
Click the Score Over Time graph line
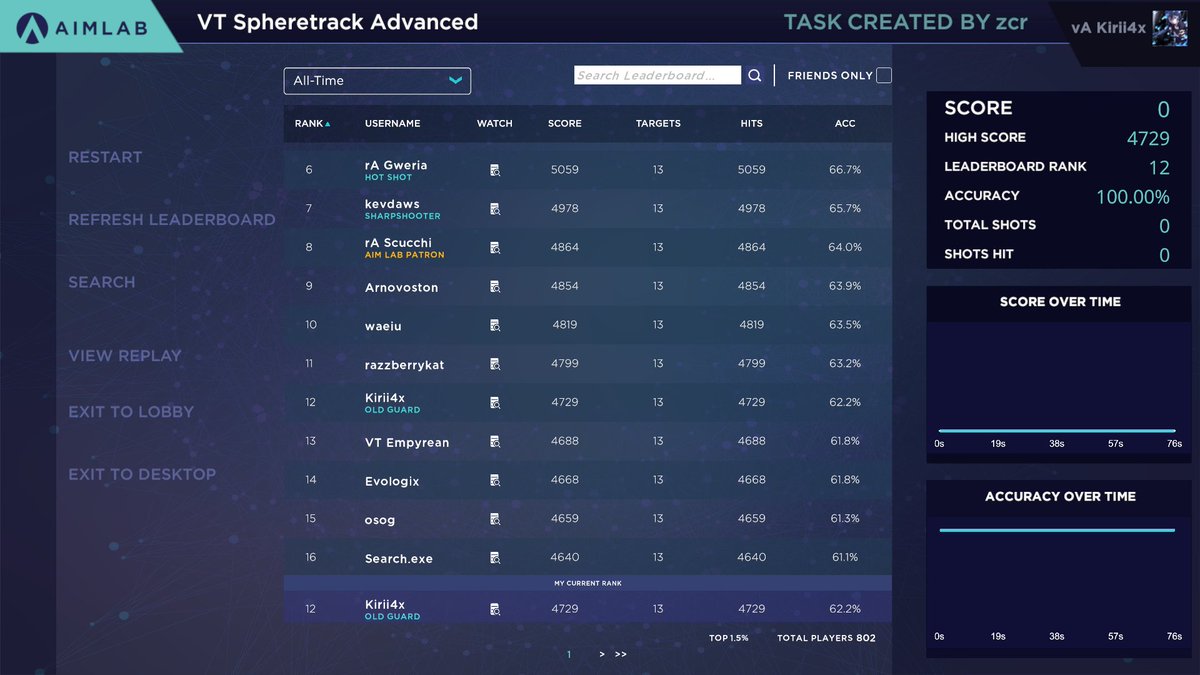(x=1057, y=431)
